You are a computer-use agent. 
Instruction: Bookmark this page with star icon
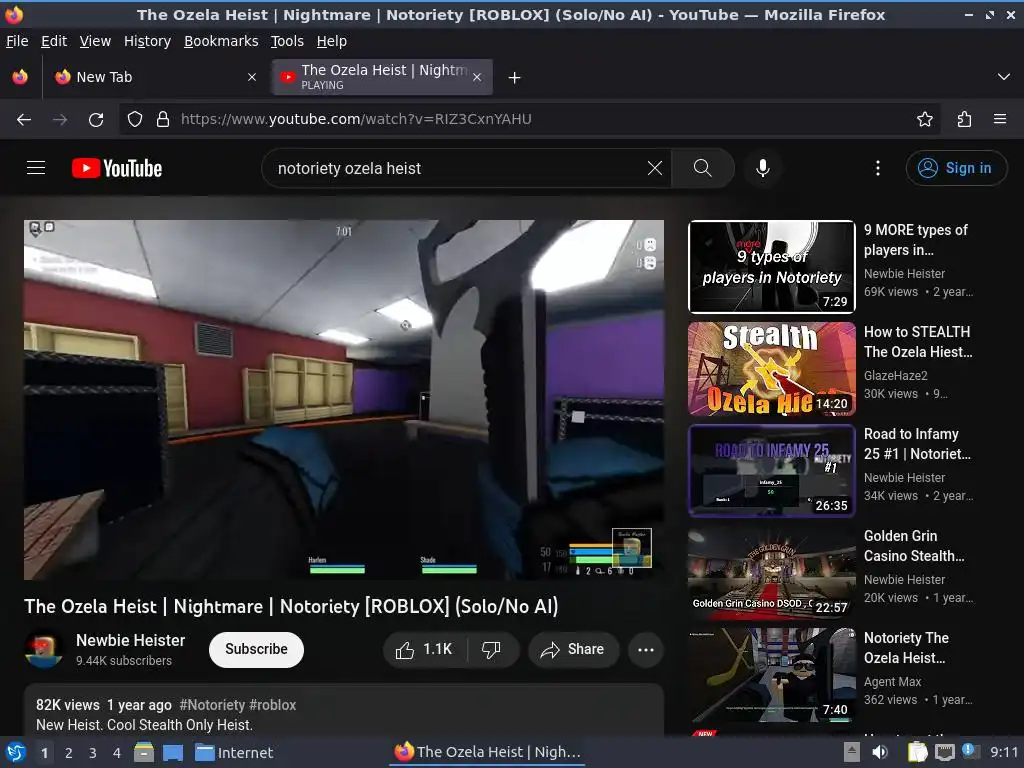point(925,120)
